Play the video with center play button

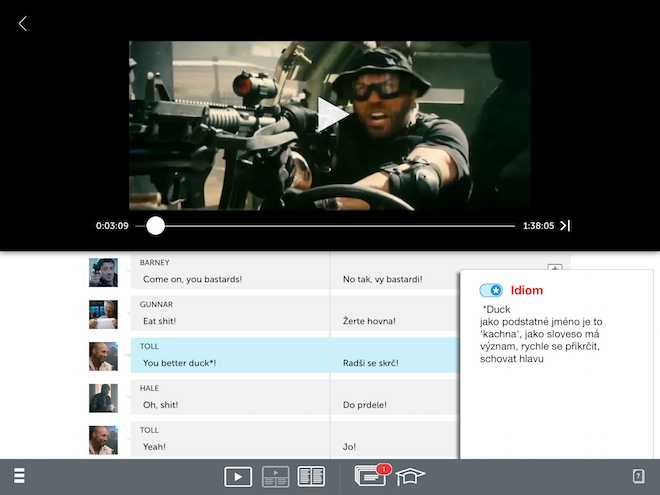(333, 114)
